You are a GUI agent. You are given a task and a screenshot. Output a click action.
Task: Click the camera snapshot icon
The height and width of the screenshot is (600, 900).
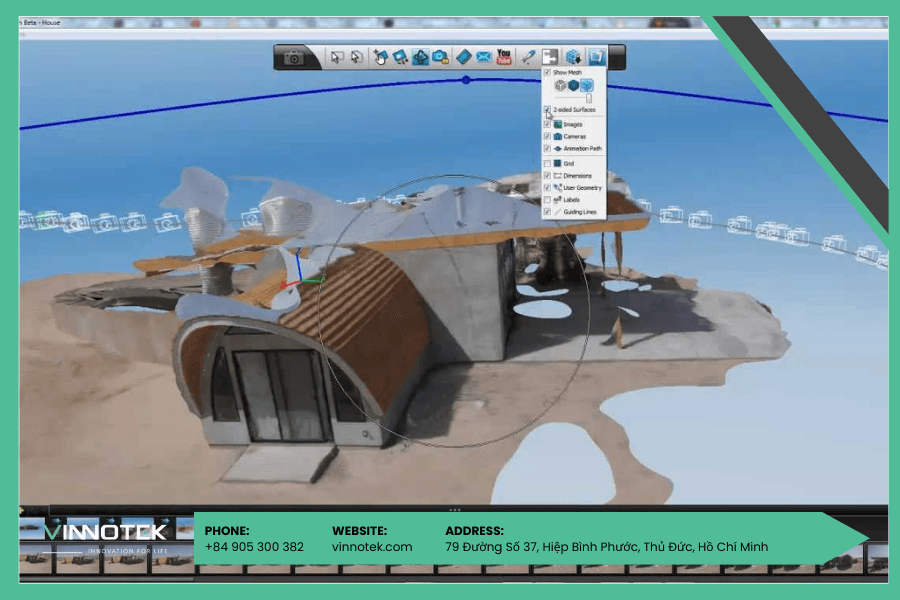click(x=440, y=57)
